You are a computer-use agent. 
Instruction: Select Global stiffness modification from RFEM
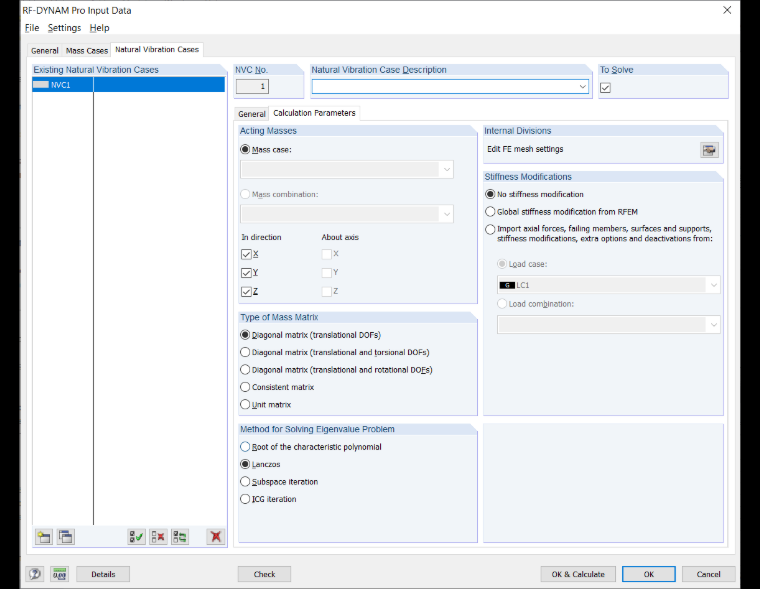pos(490,212)
